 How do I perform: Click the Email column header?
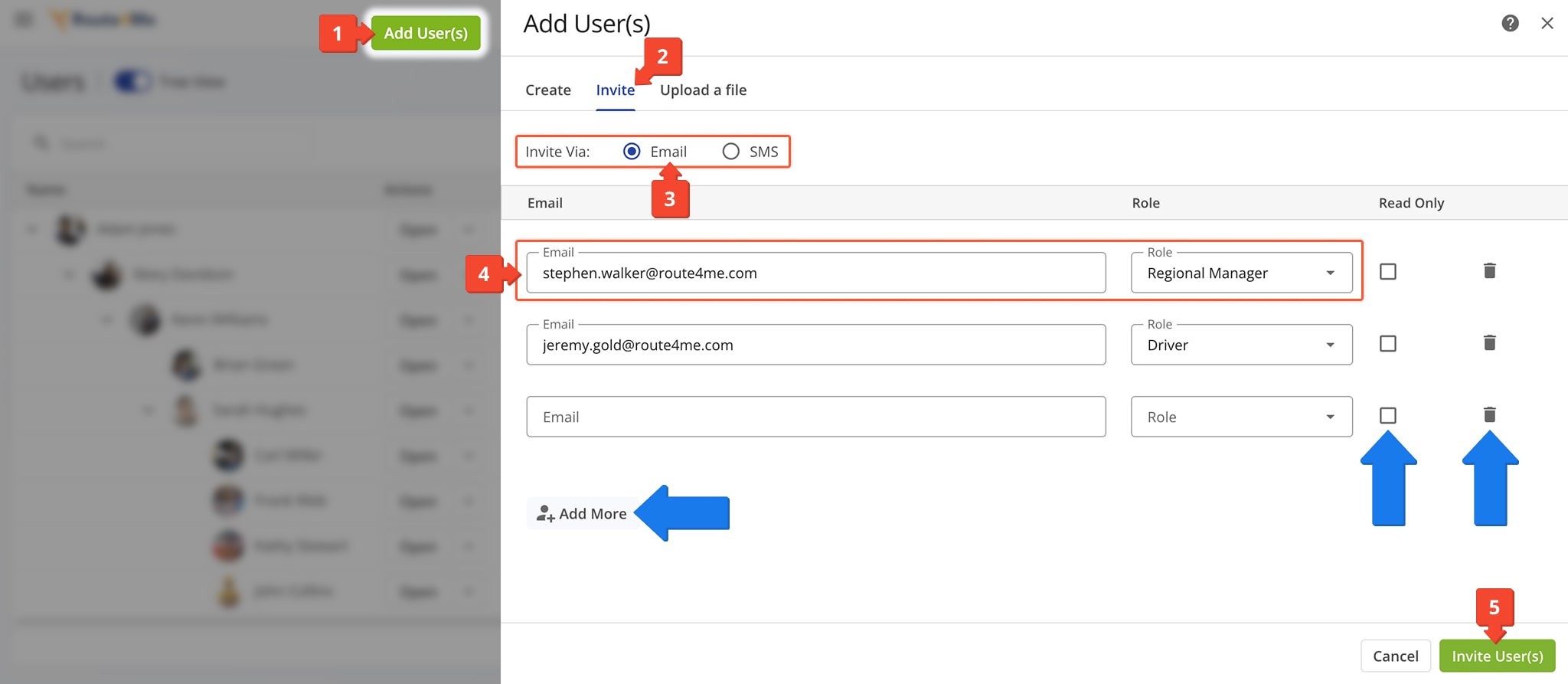pos(544,203)
